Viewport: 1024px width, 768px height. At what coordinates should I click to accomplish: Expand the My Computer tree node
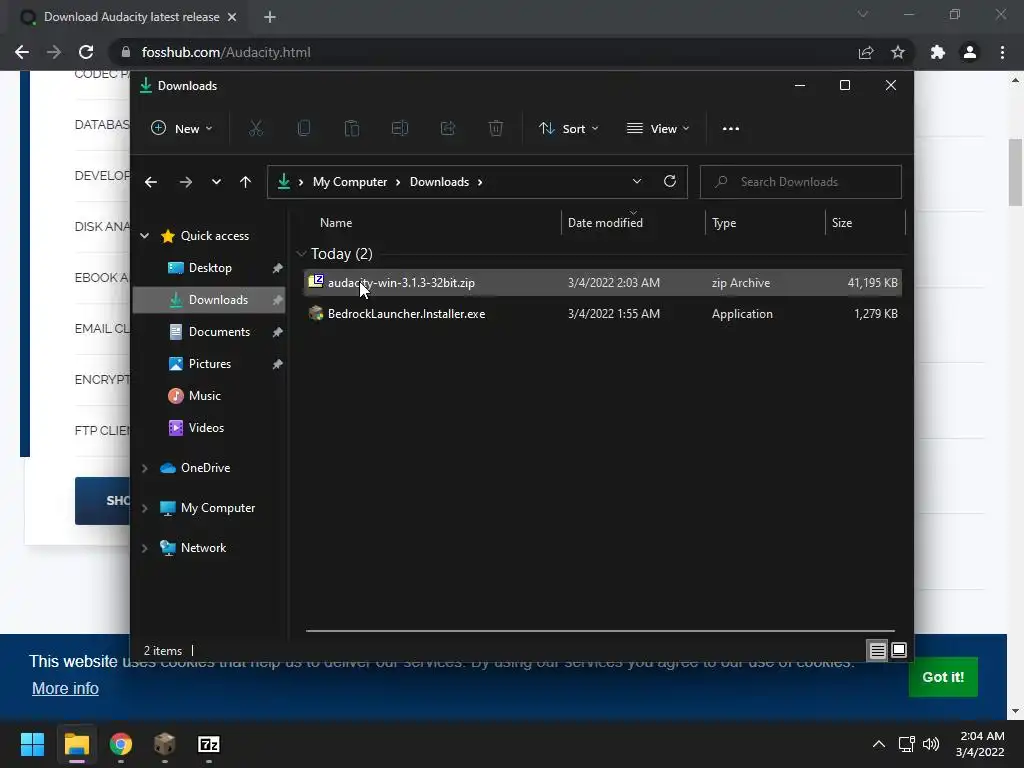(145, 508)
